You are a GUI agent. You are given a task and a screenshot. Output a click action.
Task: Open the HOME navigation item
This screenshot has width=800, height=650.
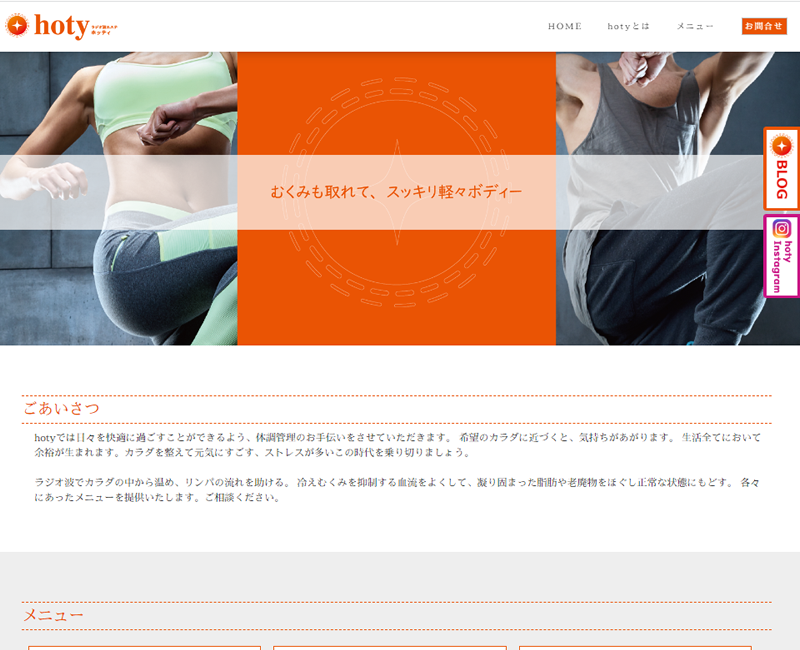565,26
